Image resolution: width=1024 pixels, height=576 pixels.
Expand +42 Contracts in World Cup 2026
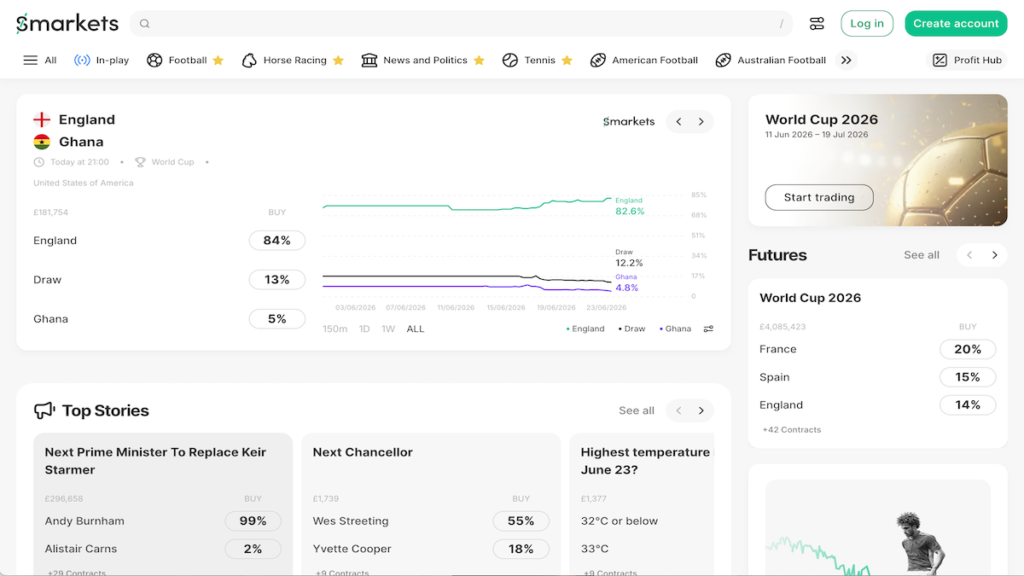click(792, 430)
